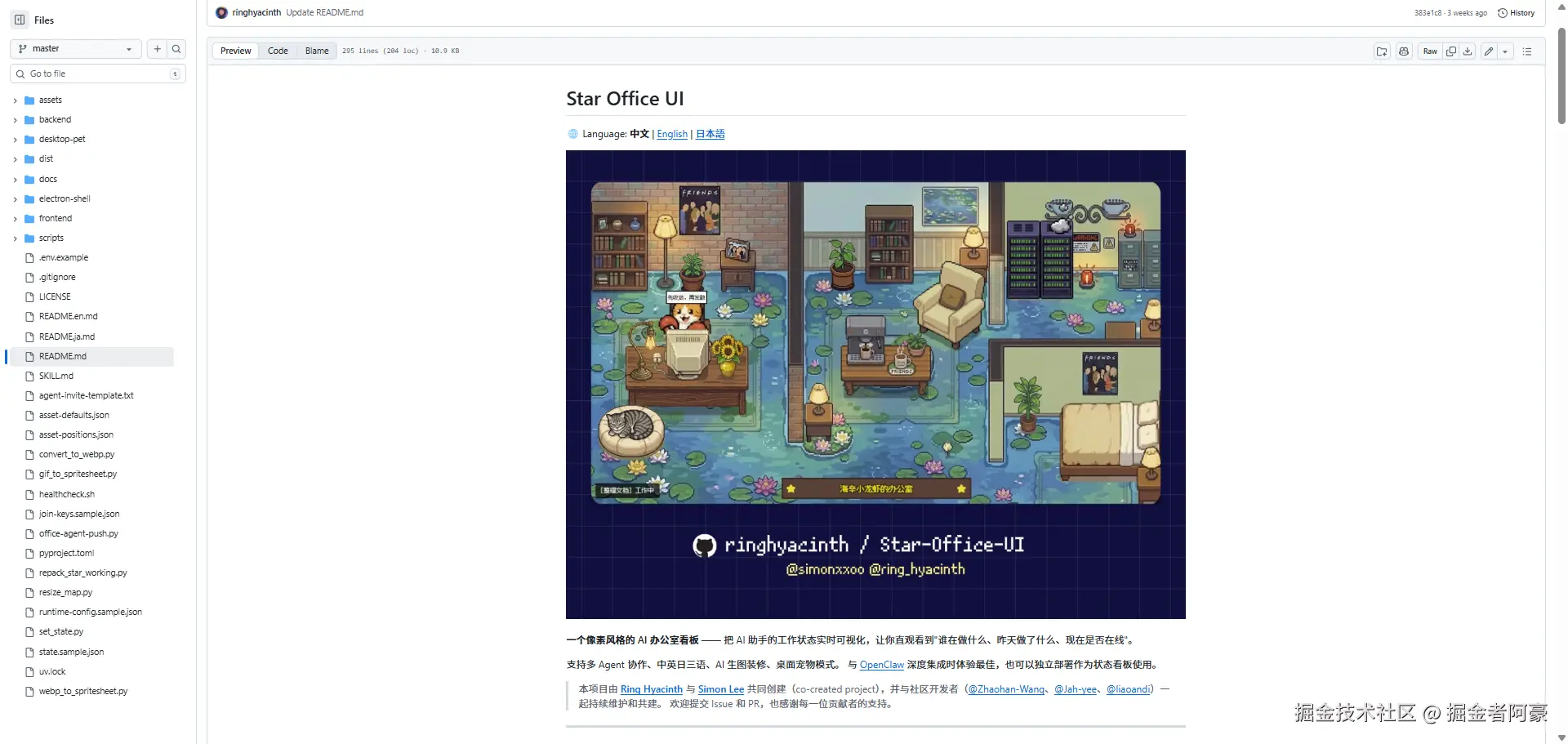Copy raw file contents icon
This screenshot has width=1568, height=744.
click(x=1451, y=51)
